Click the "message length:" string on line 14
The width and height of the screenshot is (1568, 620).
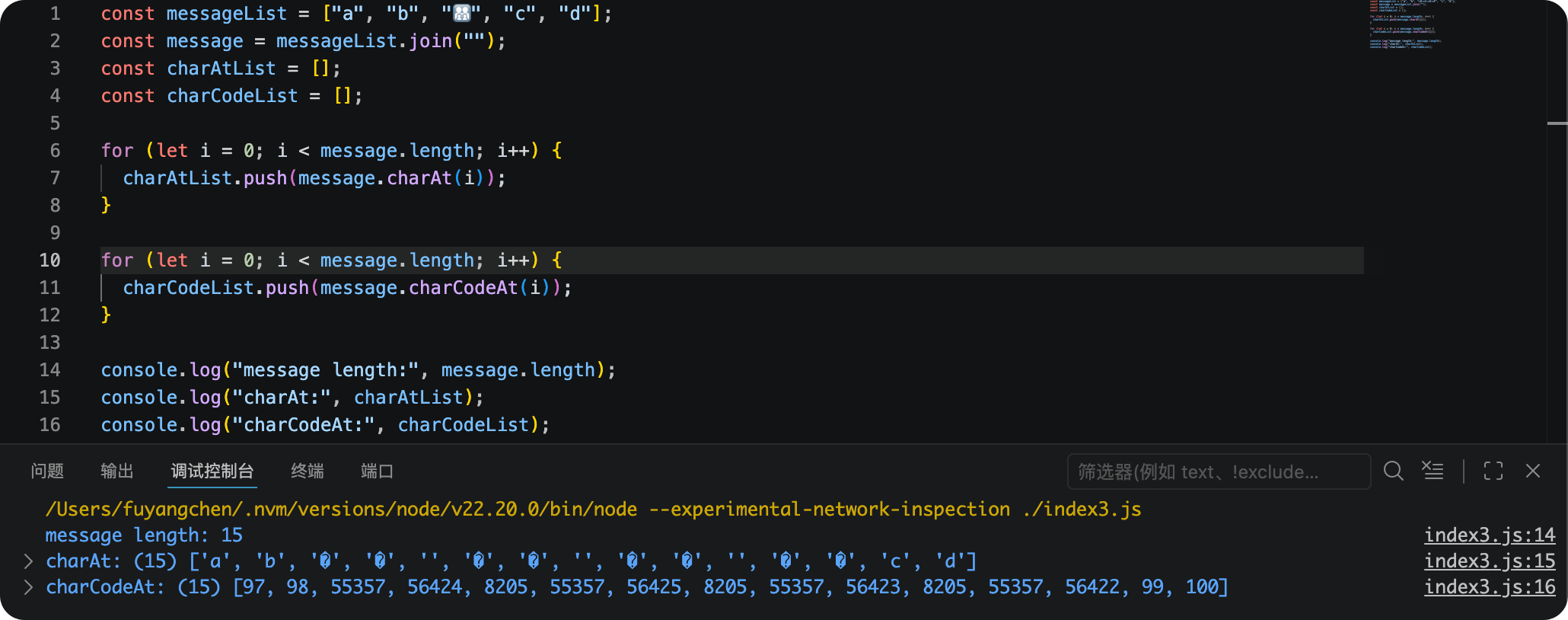pyautogui.click(x=326, y=370)
